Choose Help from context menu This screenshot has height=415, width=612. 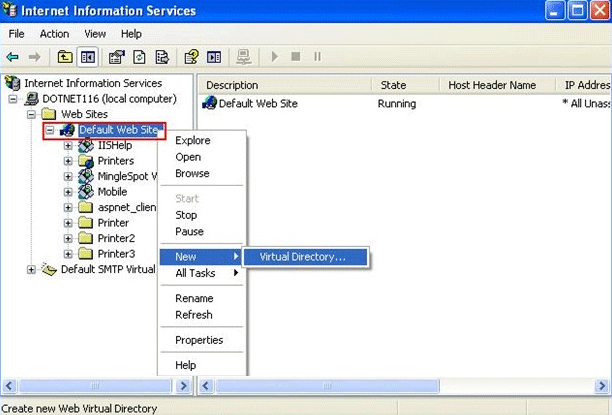point(201,365)
